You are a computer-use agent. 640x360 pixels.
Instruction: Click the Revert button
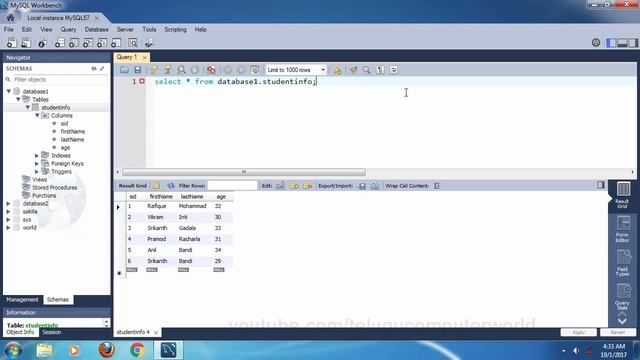click(618, 332)
